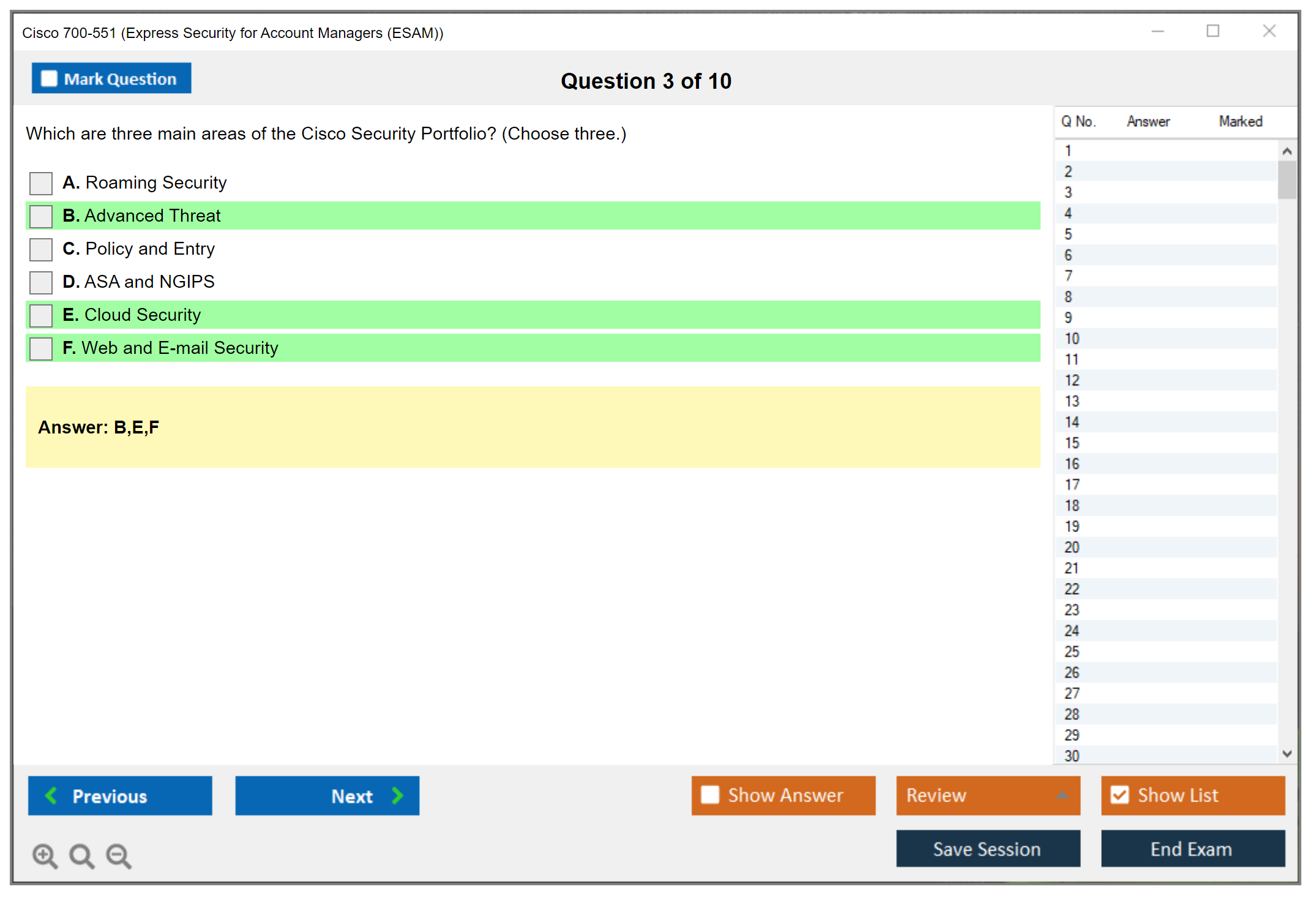Click the End Exam button

(x=1192, y=849)
